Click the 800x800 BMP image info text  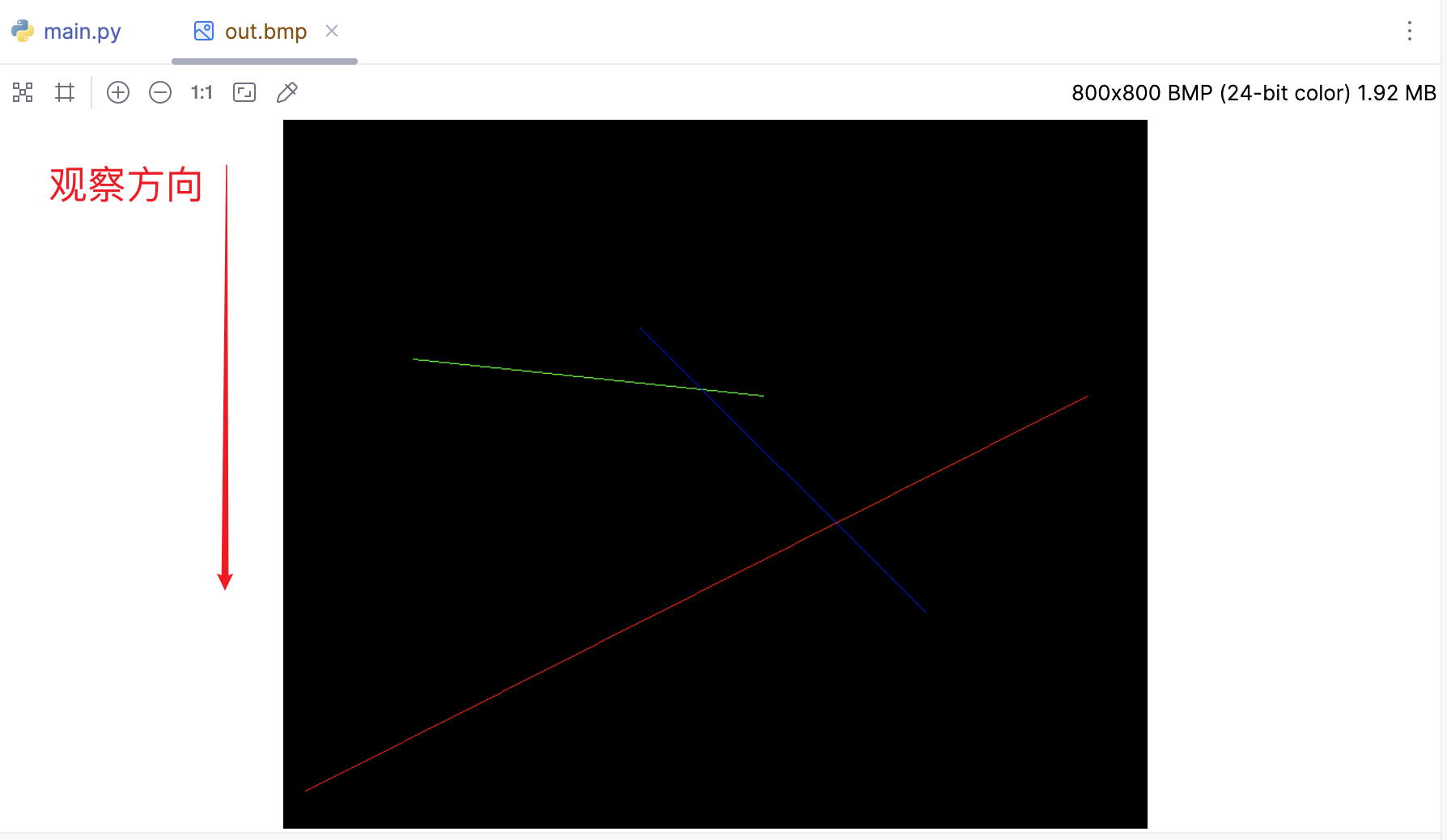(1254, 93)
